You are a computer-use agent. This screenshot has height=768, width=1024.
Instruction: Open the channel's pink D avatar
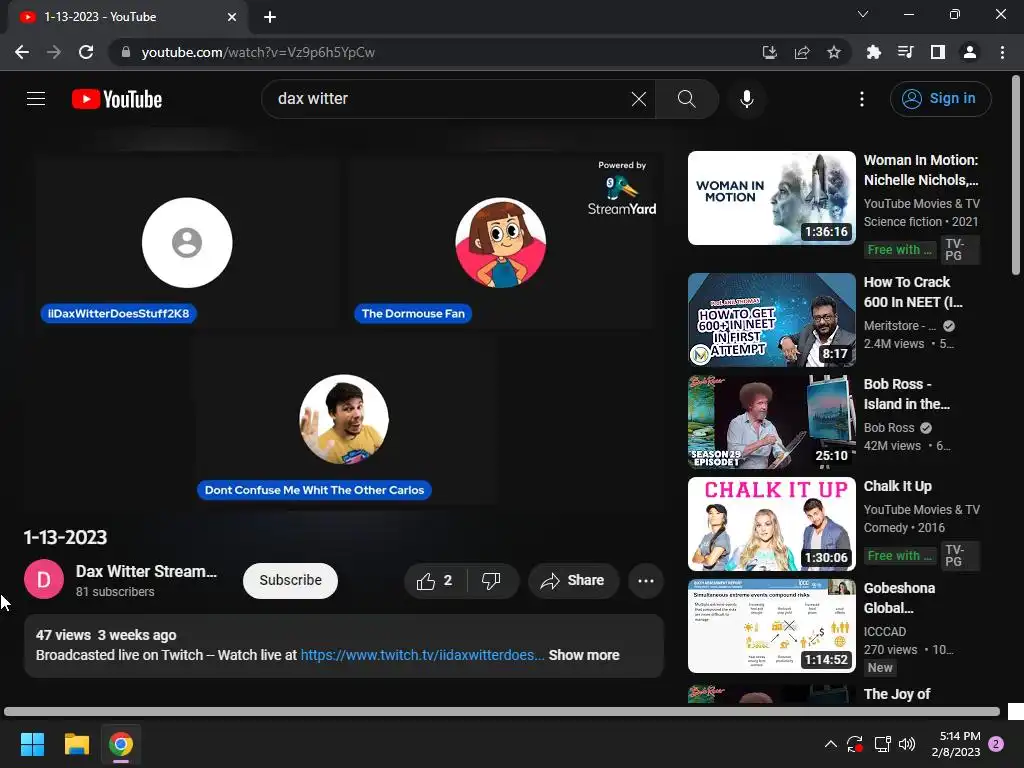[x=44, y=579]
